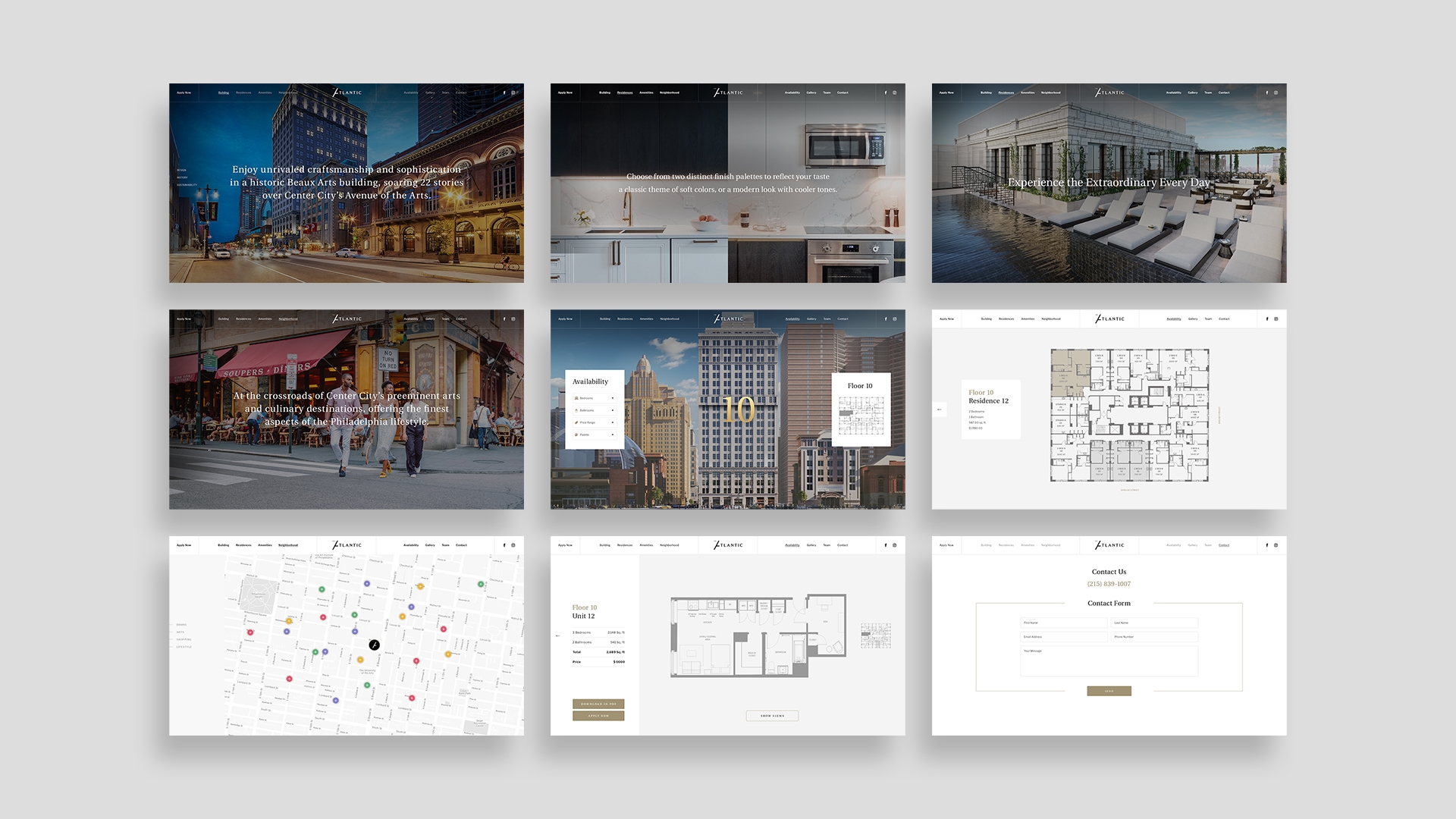1456x819 pixels.
Task: Click Instagram icon on the rooftop pool page
Action: pos(1276,93)
